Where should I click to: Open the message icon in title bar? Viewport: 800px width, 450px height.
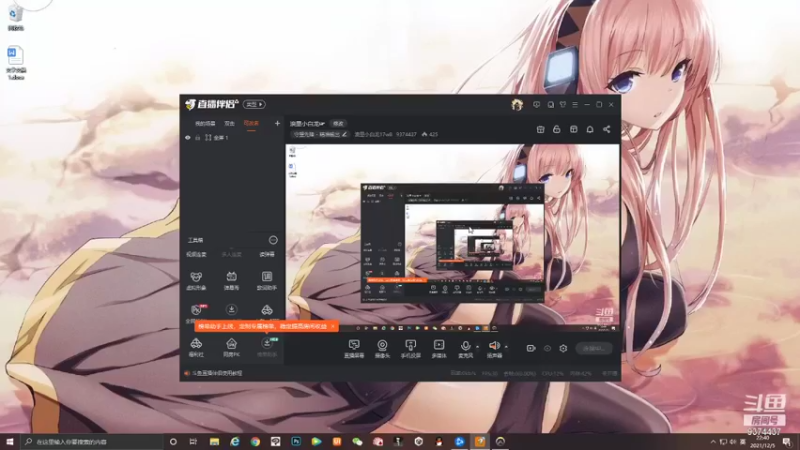coord(536,105)
